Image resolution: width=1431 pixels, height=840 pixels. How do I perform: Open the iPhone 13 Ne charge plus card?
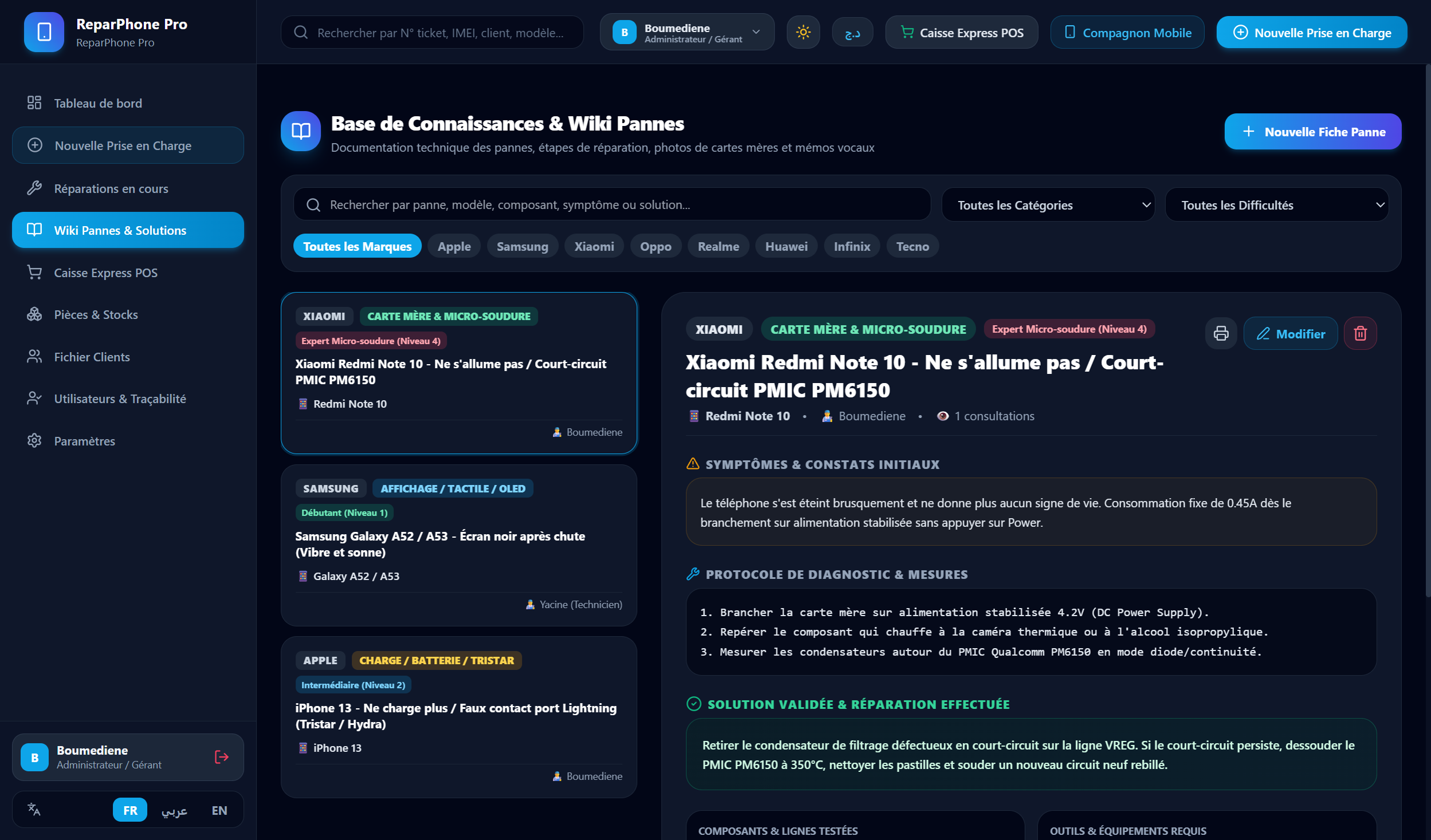click(x=458, y=717)
